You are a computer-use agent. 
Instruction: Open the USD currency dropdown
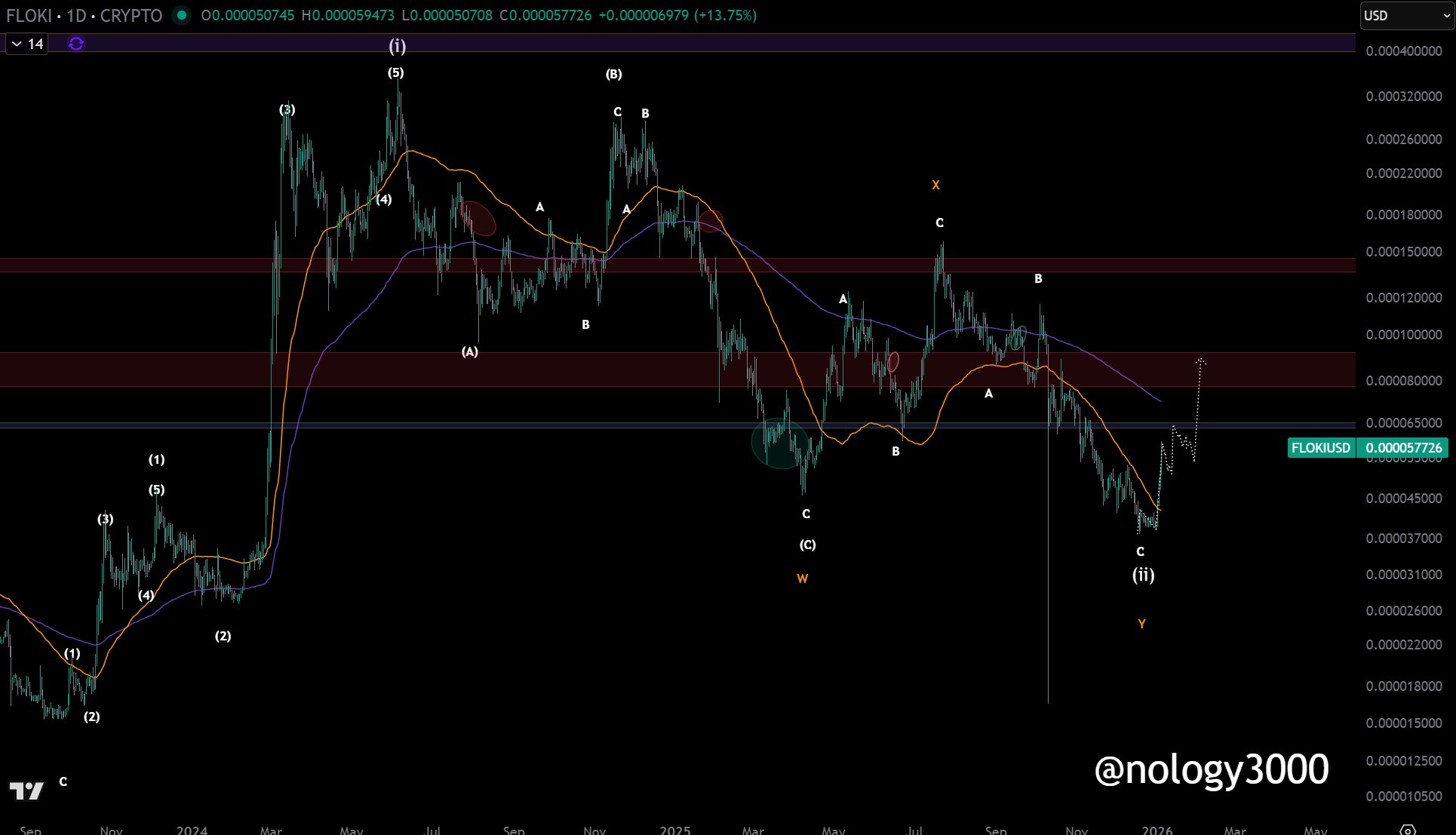click(1406, 16)
